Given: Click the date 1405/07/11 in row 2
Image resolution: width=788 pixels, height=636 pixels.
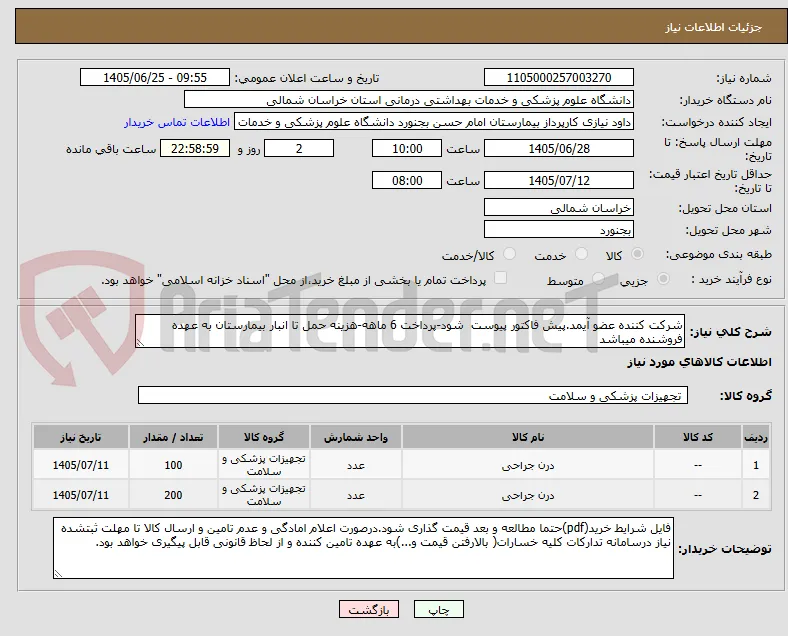Looking at the screenshot, I should coord(81,495).
